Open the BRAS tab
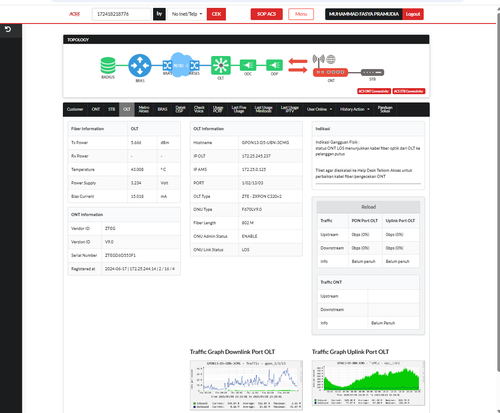500x413 pixels. (x=162, y=109)
